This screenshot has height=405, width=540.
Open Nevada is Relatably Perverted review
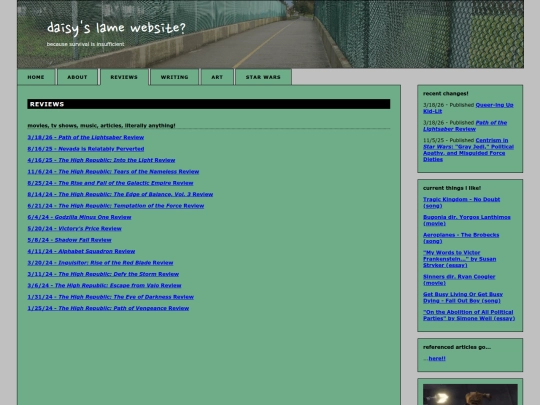click(x=86, y=149)
